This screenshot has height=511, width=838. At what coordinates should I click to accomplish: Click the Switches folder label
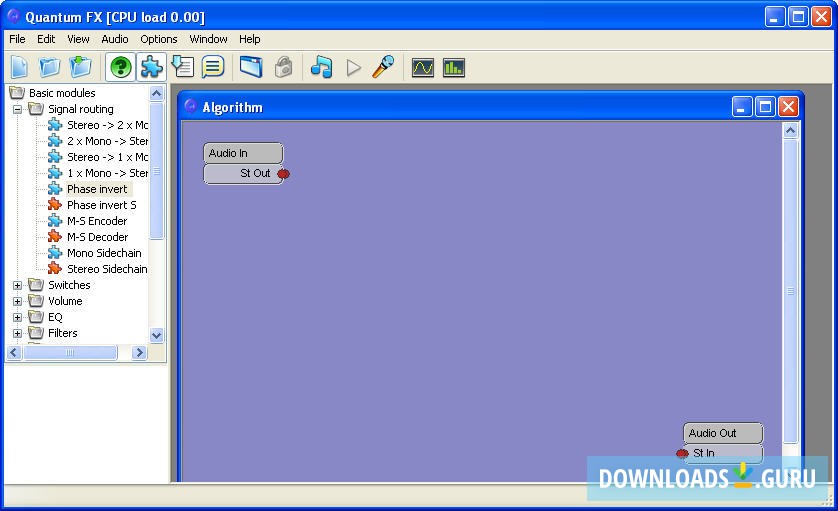(x=69, y=285)
